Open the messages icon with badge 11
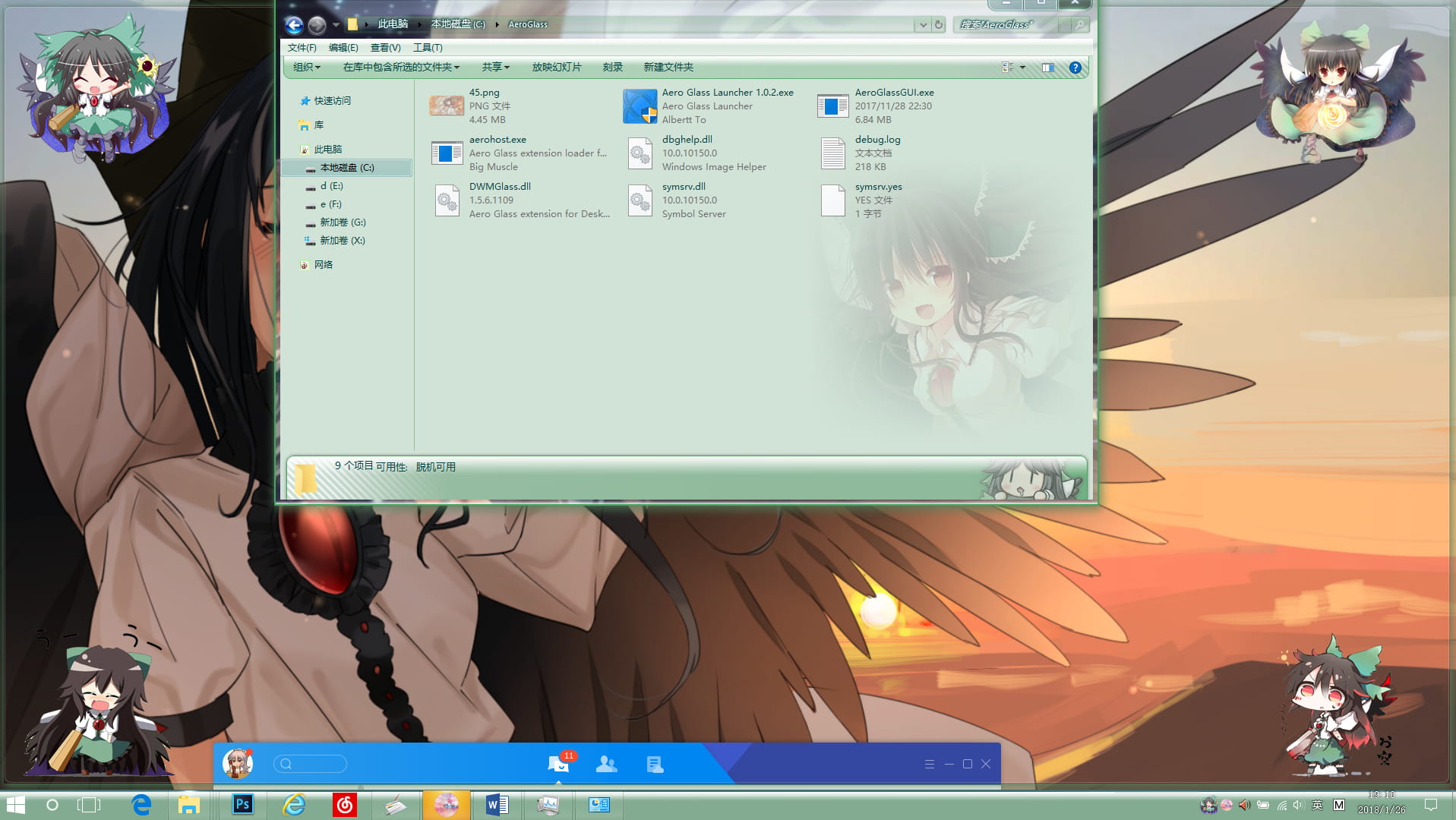This screenshot has height=820, width=1456. point(559,763)
